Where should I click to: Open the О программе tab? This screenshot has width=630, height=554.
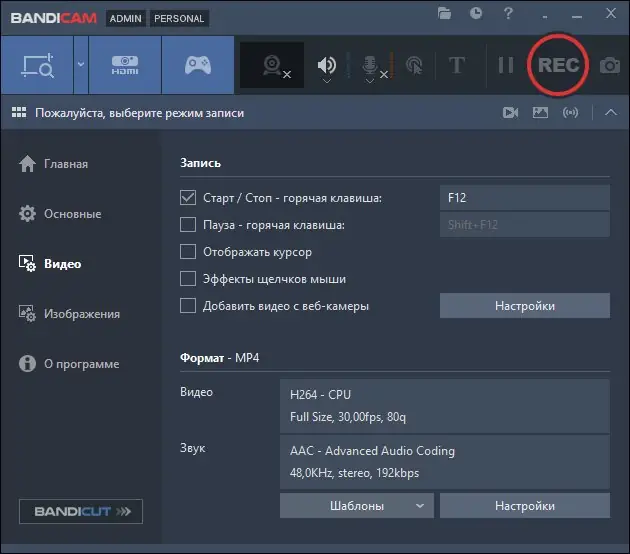[x=69, y=364]
